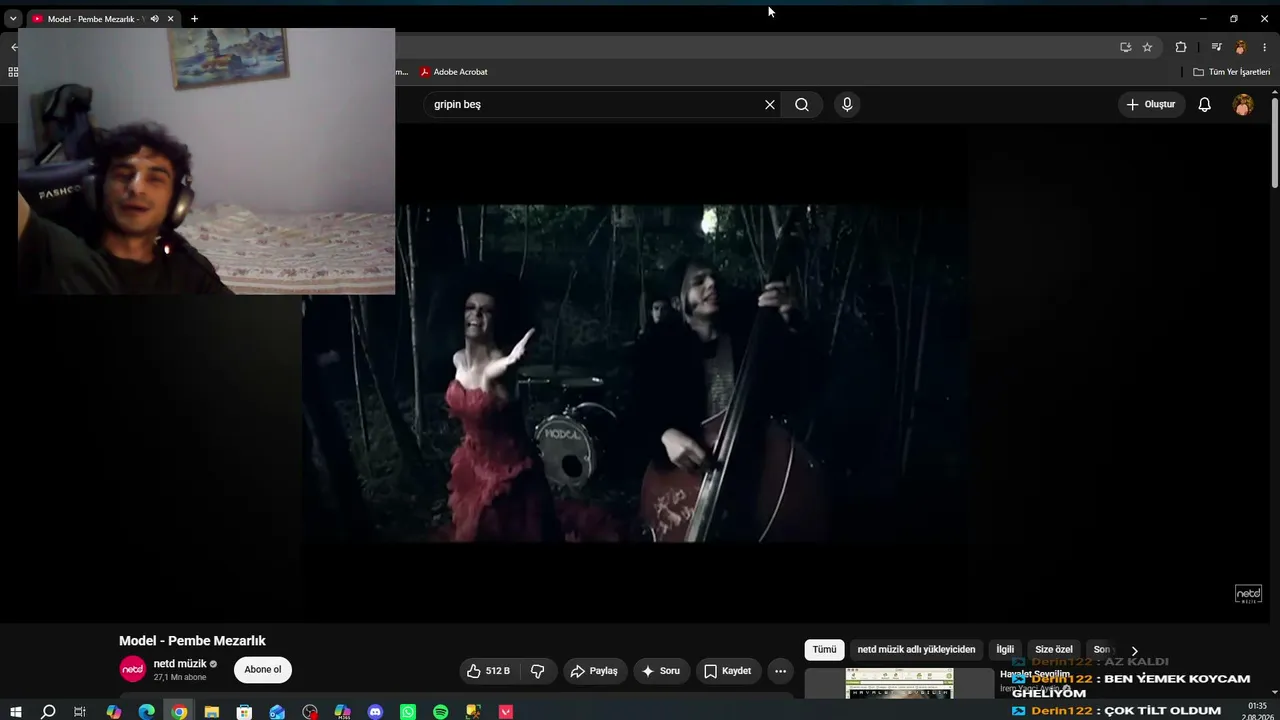Viewport: 1280px width, 720px height.
Task: Open File Explorer from the taskbar
Action: point(212,712)
